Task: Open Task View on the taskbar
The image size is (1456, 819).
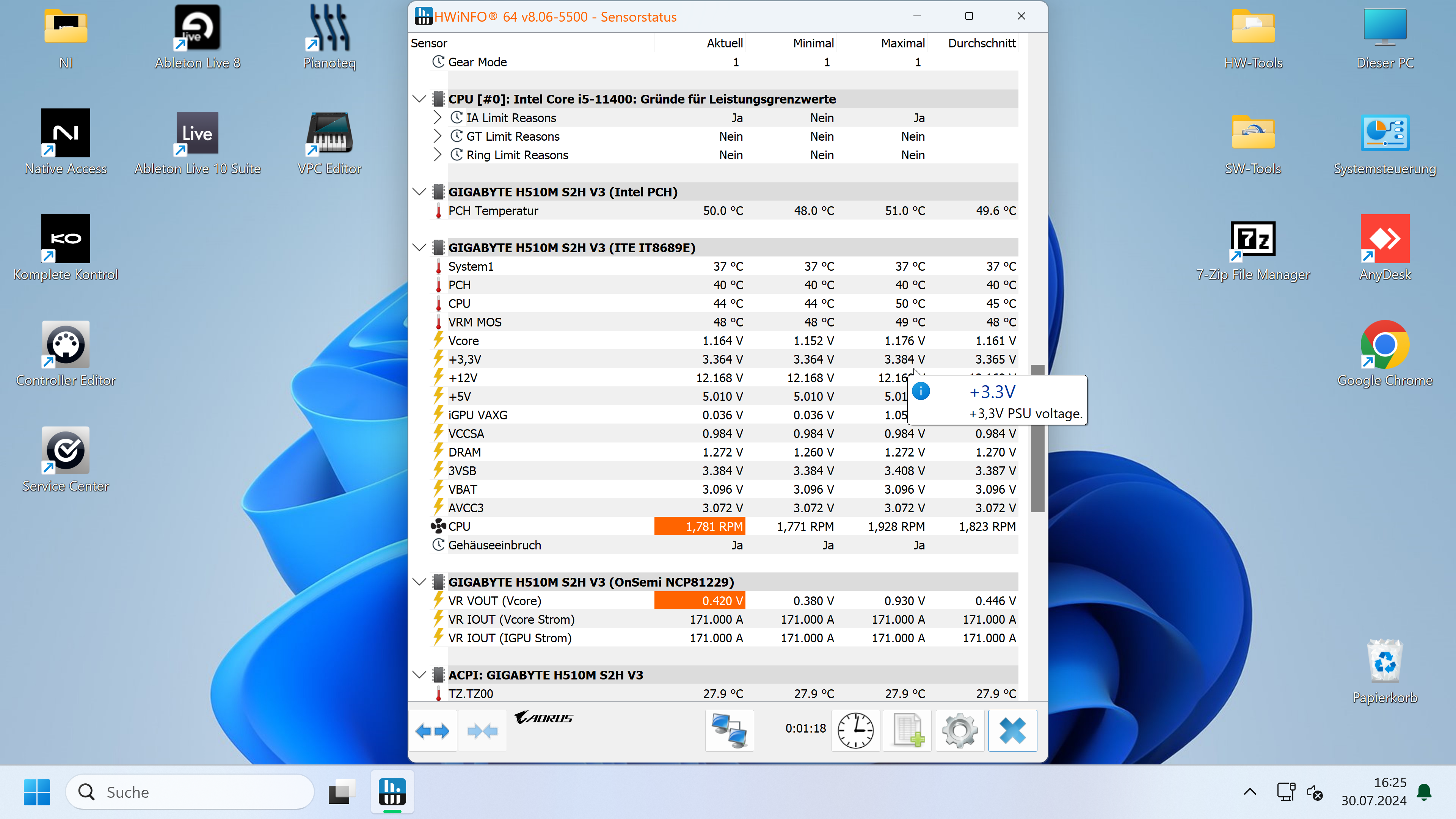Action: point(342,792)
